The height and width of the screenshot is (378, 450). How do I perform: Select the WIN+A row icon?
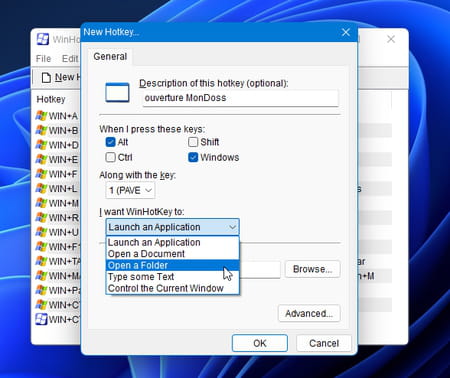[x=41, y=116]
